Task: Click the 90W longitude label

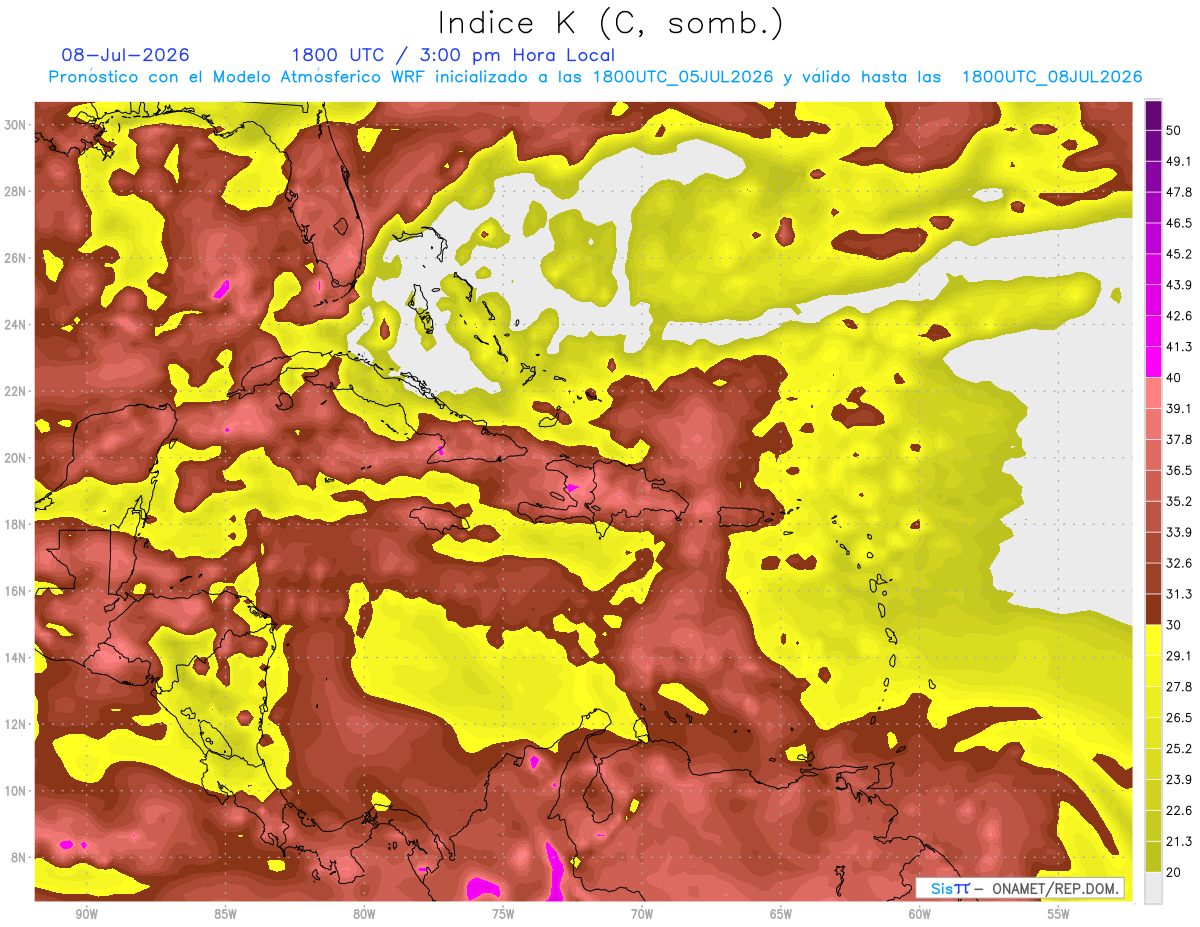Action: 86,914
